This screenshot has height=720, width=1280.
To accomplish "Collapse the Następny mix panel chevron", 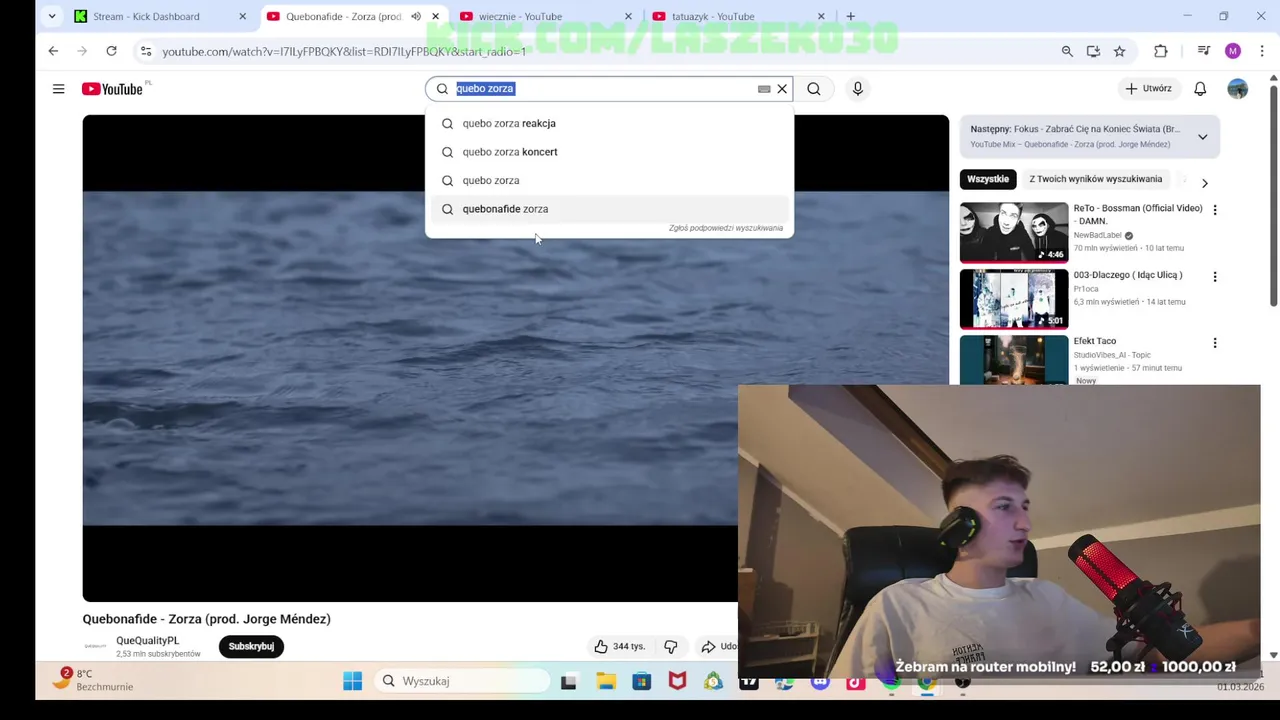I will click(x=1203, y=137).
